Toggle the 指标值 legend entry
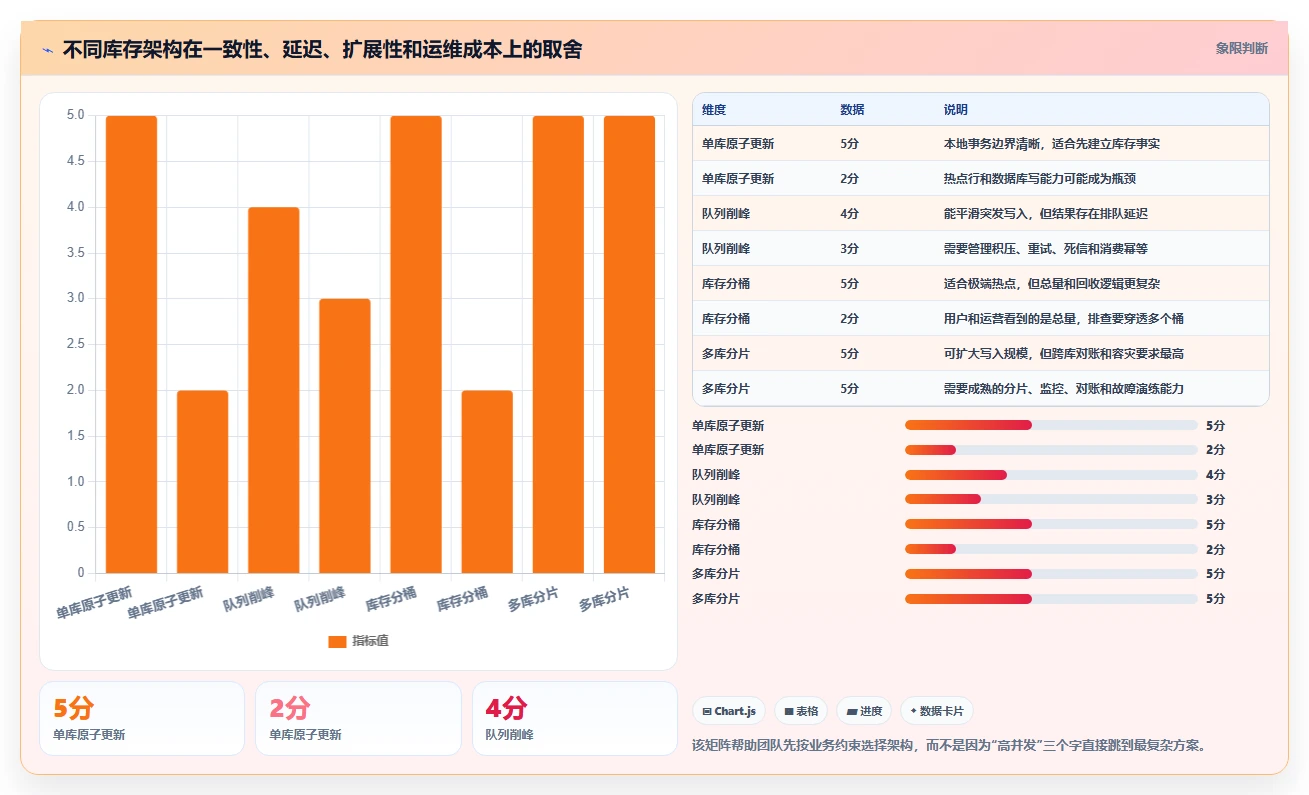1309x795 pixels. pyautogui.click(x=358, y=641)
